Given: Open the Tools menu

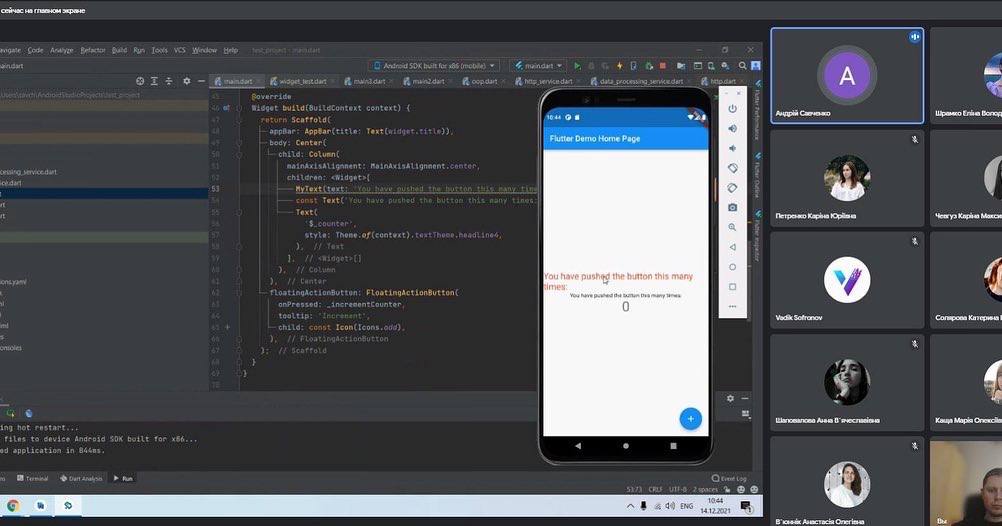Looking at the screenshot, I should tap(159, 50).
